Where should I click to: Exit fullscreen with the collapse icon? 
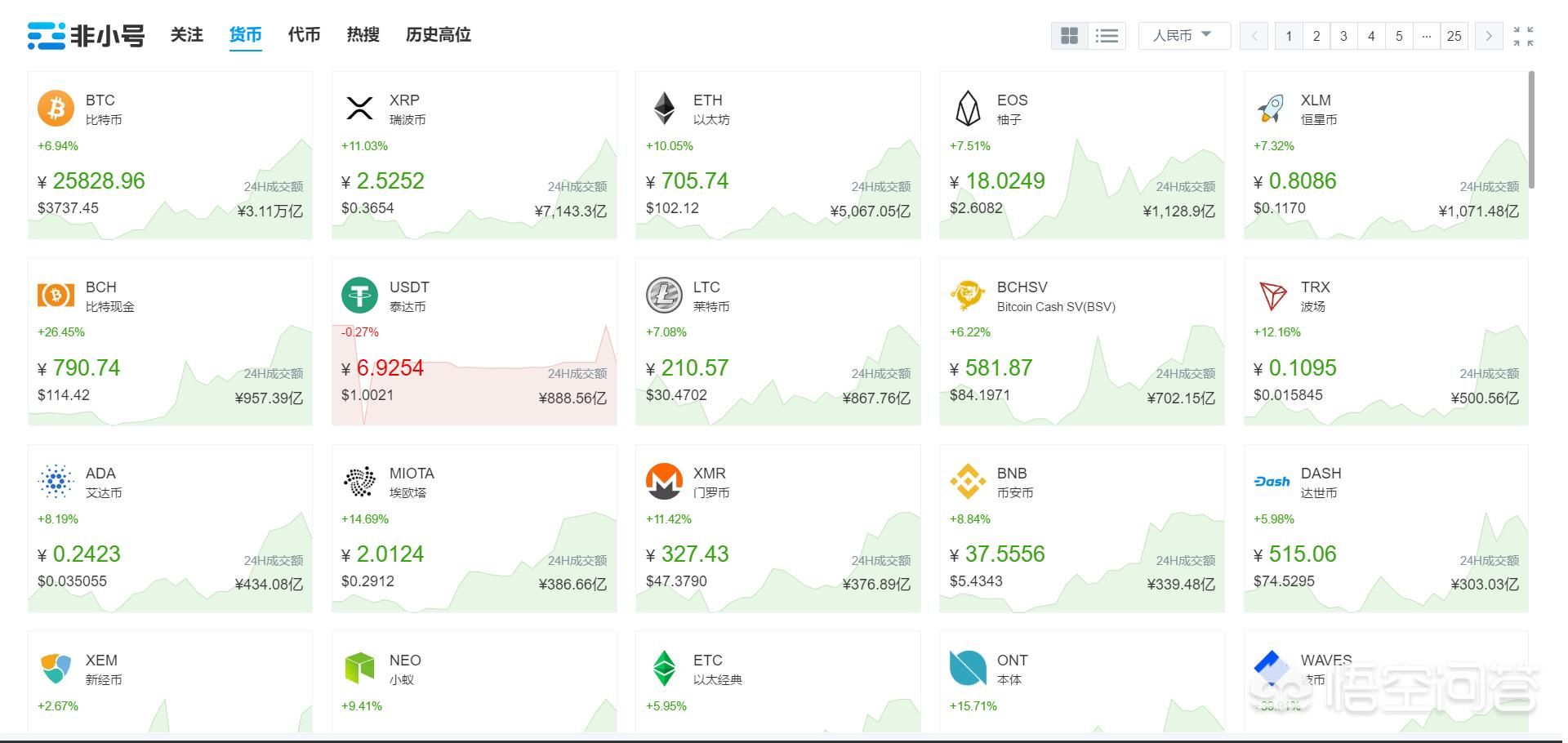1523,36
